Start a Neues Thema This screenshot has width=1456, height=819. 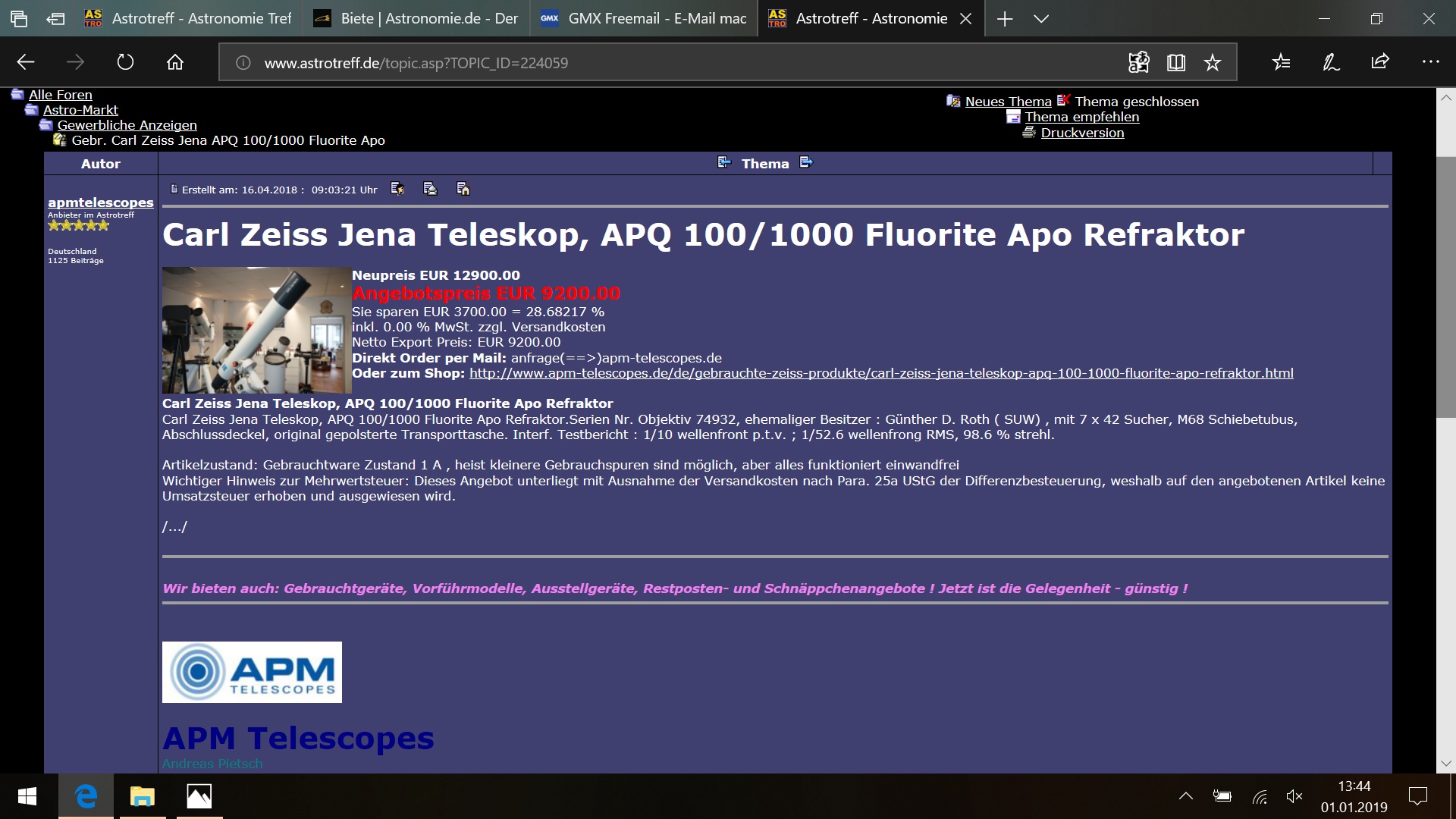[1008, 102]
